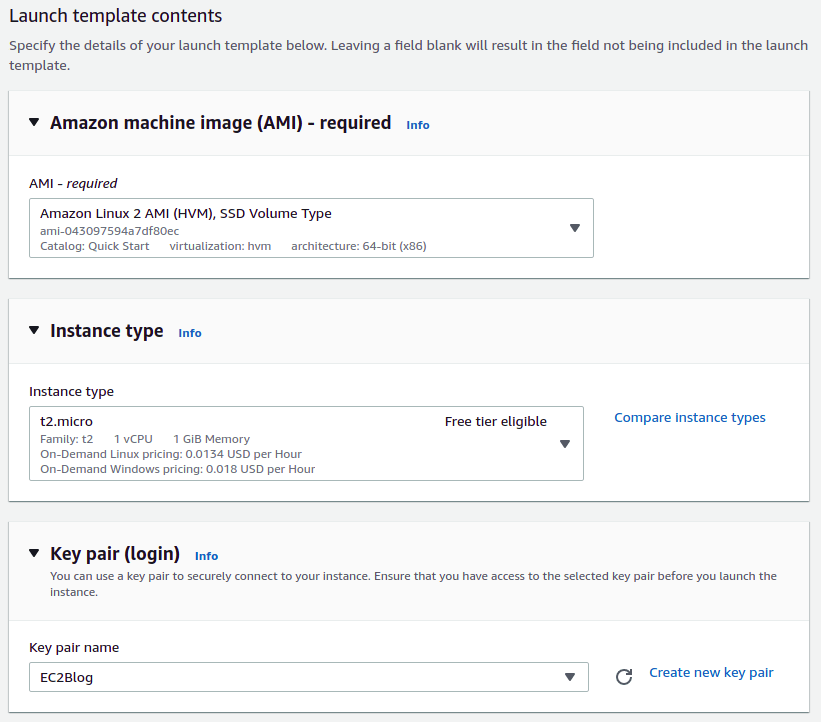Viewport: 821px width, 722px height.
Task: Click the Free tier eligible label
Action: pyautogui.click(x=495, y=422)
